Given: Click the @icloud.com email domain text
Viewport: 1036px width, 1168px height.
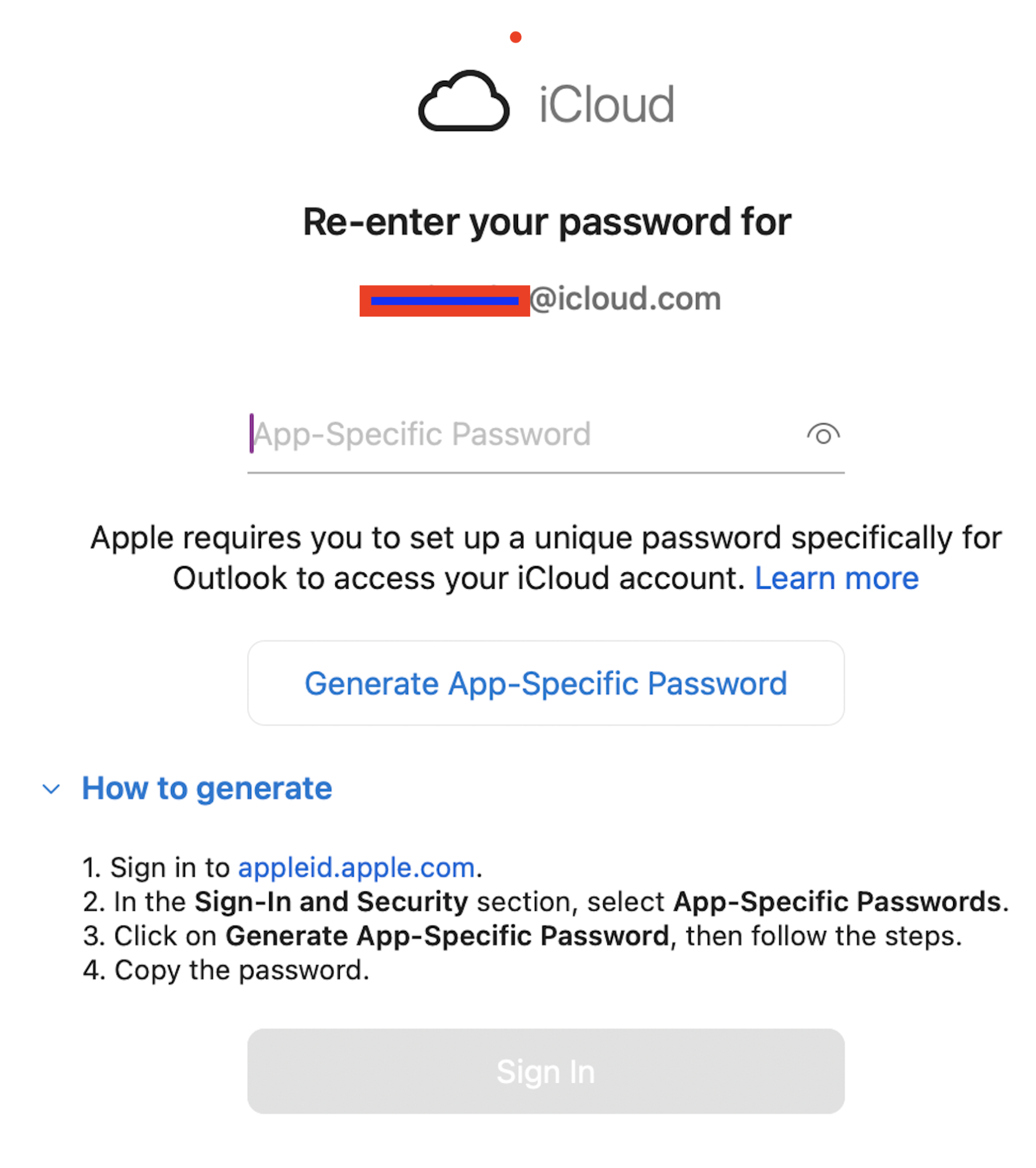Looking at the screenshot, I should [625, 299].
